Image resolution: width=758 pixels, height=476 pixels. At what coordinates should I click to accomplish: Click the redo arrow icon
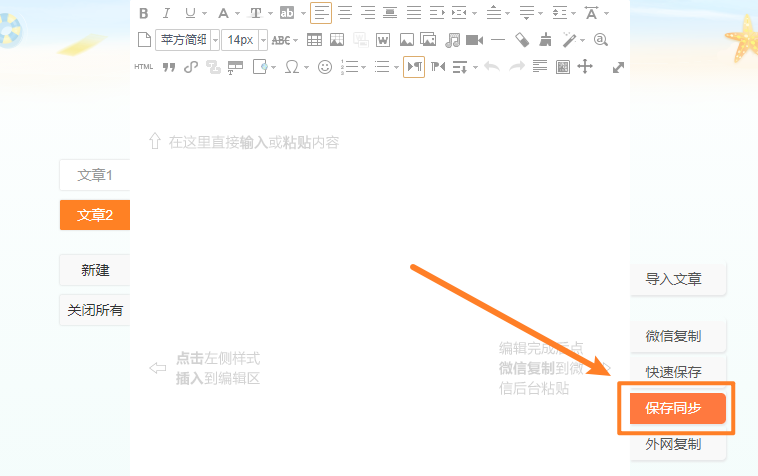tap(517, 66)
